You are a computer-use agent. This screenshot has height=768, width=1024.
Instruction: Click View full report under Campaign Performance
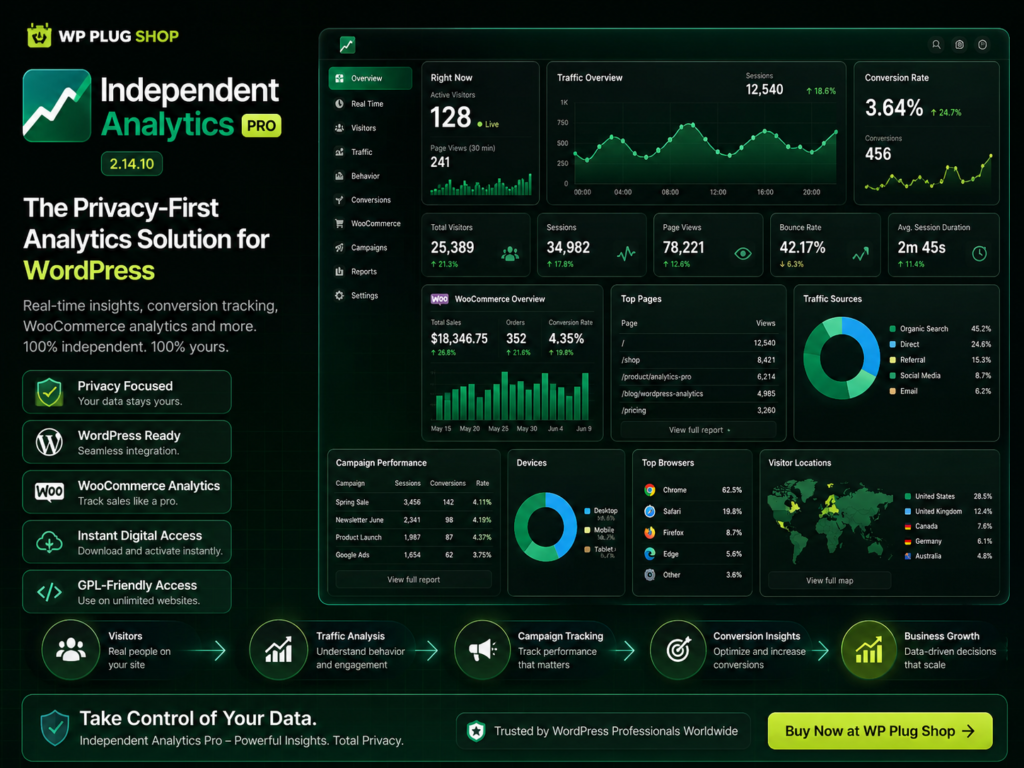413,579
